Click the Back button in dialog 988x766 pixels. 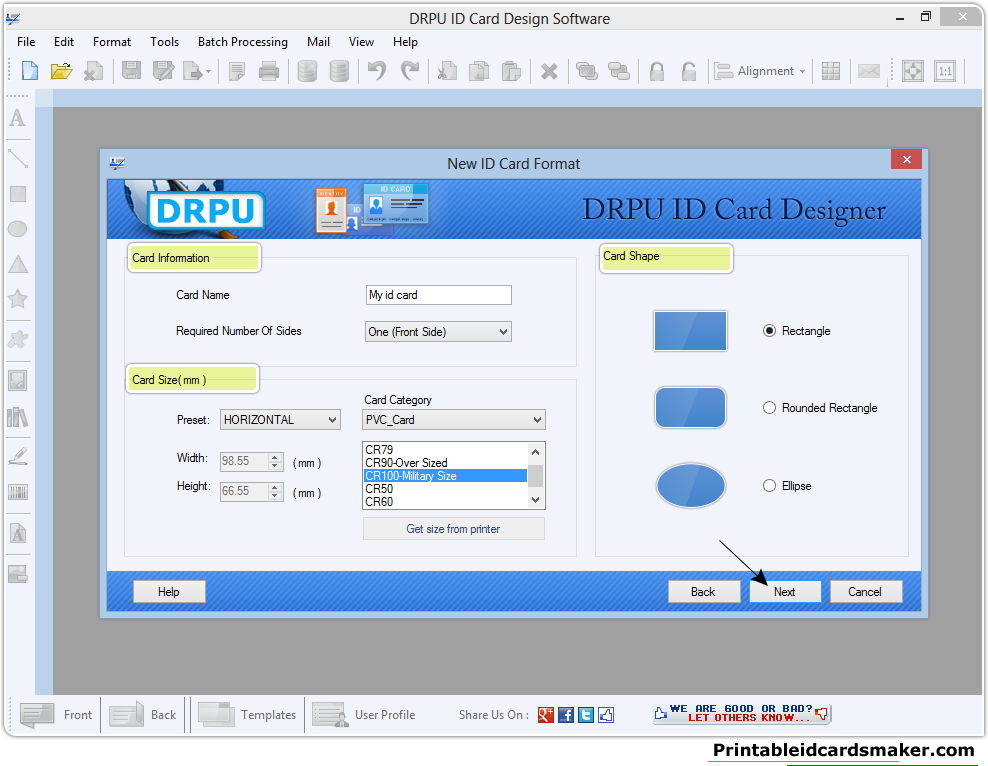point(703,592)
